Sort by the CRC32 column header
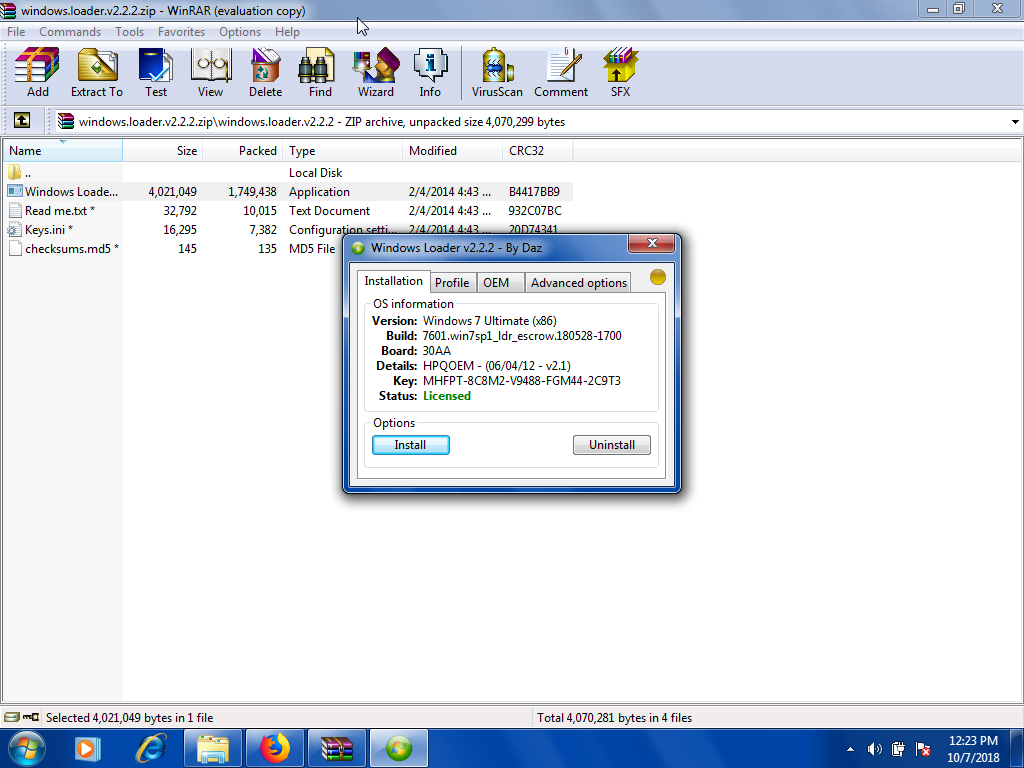Screen dimensions: 1024x768 click(537, 150)
